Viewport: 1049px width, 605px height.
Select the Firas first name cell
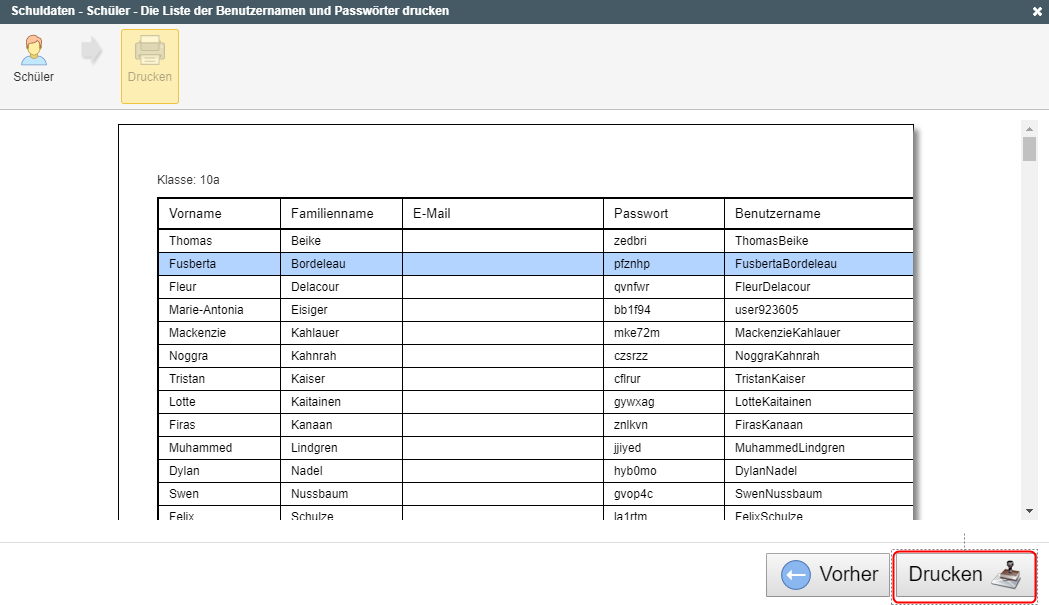pos(219,424)
